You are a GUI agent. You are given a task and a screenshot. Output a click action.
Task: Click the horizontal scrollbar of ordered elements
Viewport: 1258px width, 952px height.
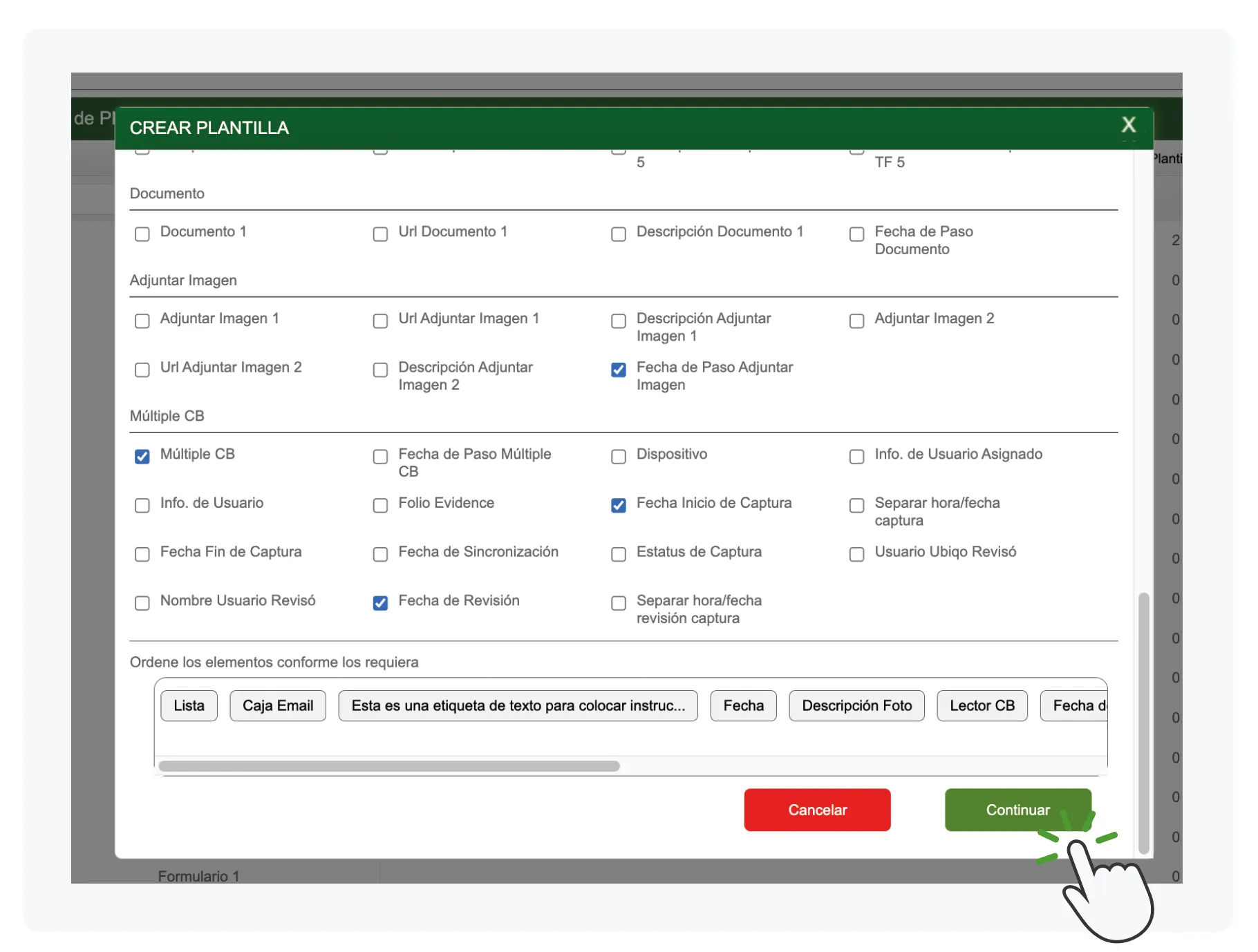click(x=389, y=765)
